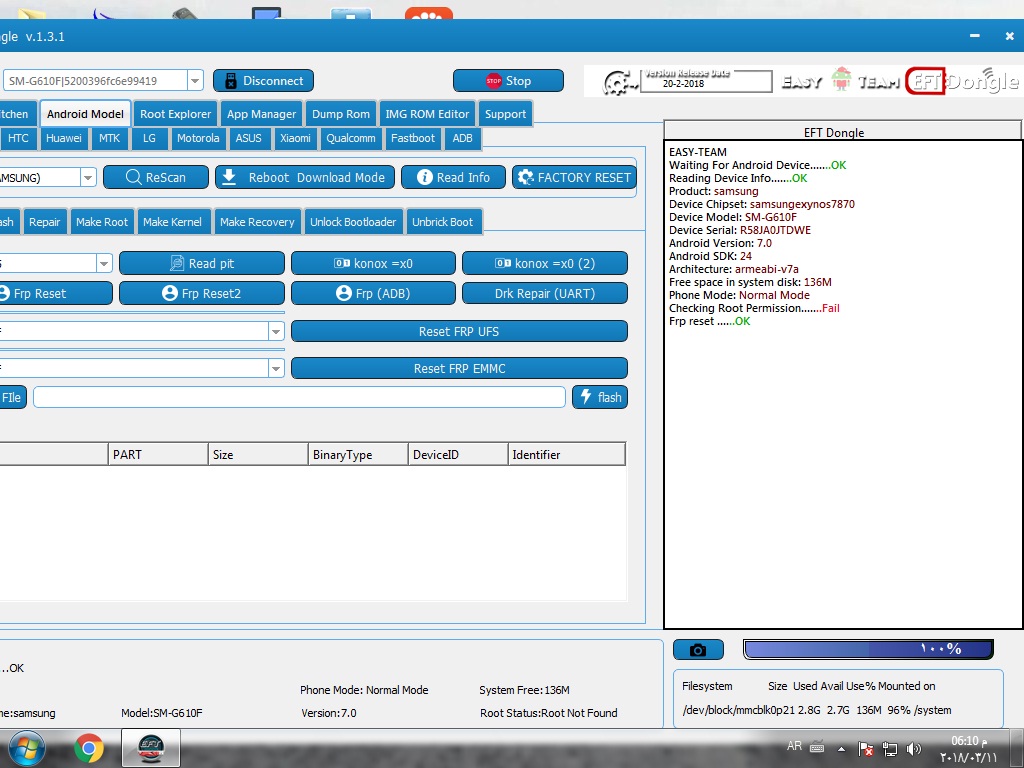Click the Read Info button
The width and height of the screenshot is (1024, 768).
(x=453, y=177)
